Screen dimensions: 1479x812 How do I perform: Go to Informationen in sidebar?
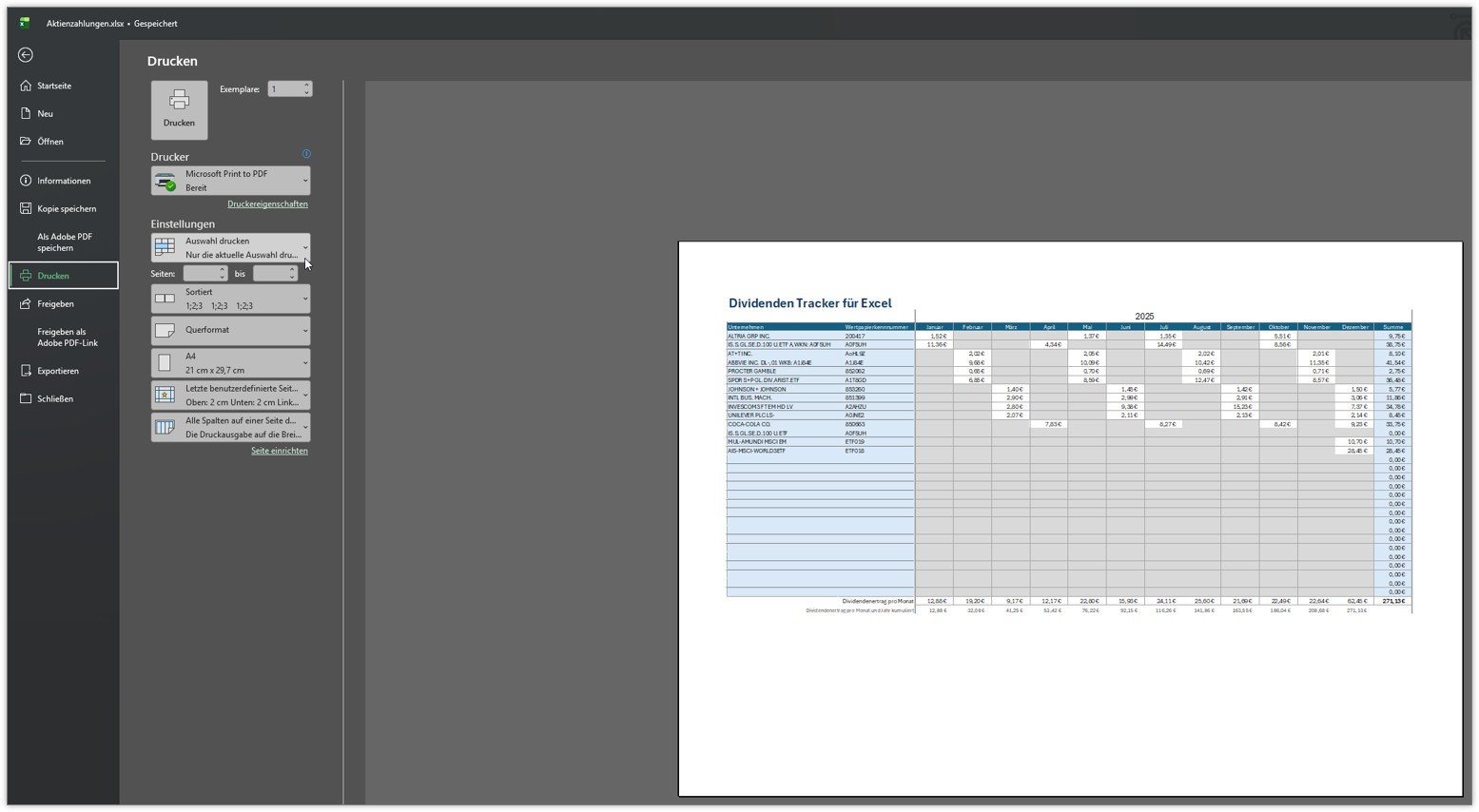coord(64,181)
